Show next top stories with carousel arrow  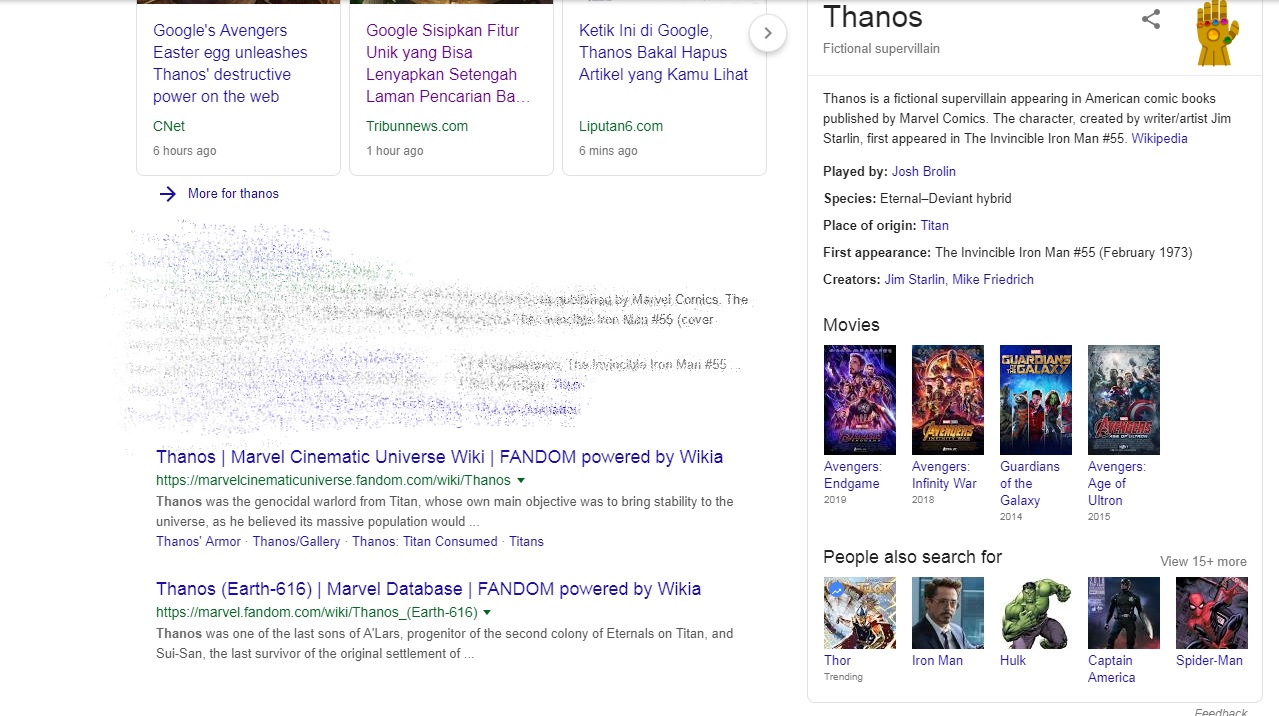pos(768,33)
